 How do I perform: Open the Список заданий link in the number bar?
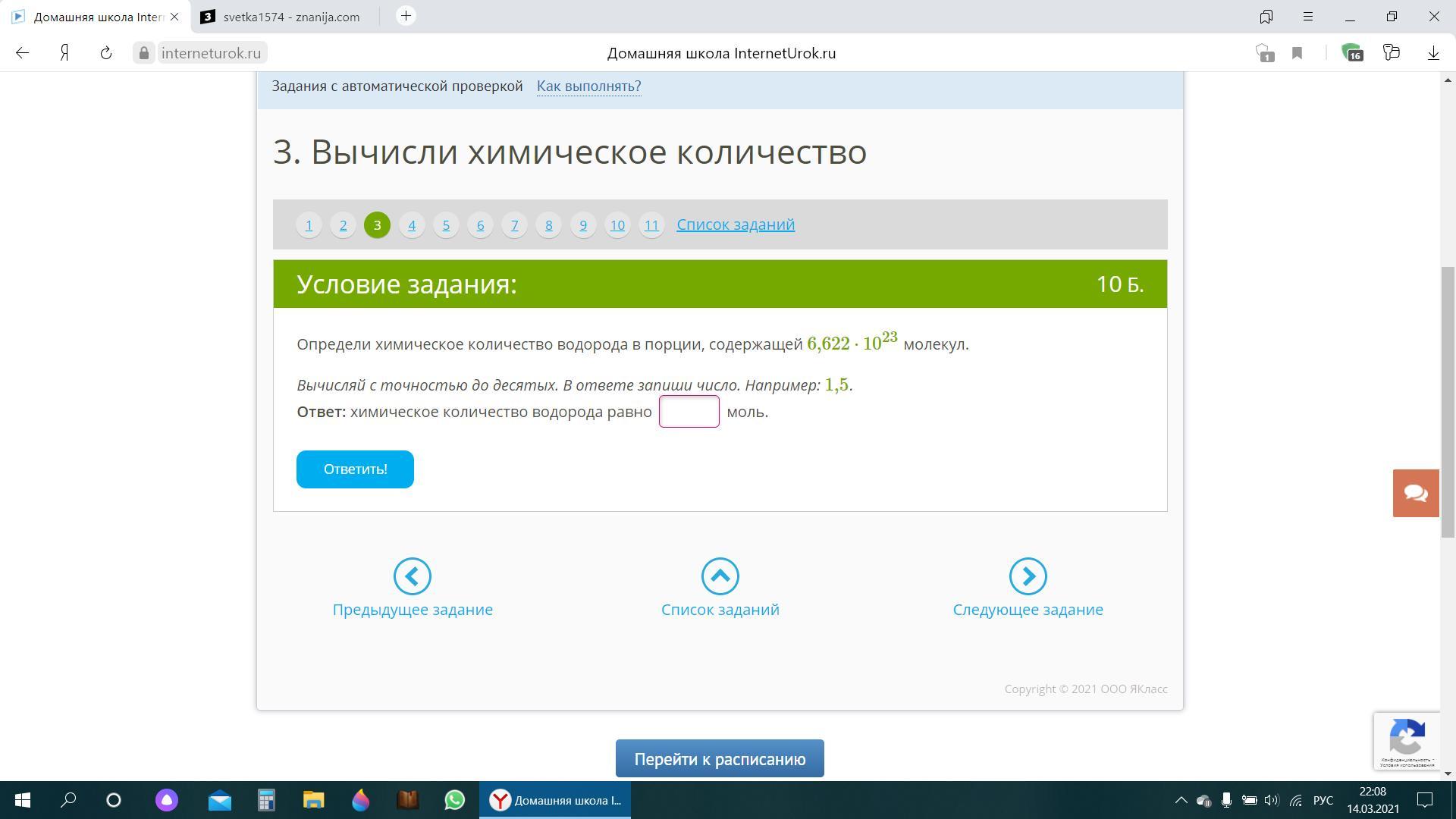click(x=735, y=224)
